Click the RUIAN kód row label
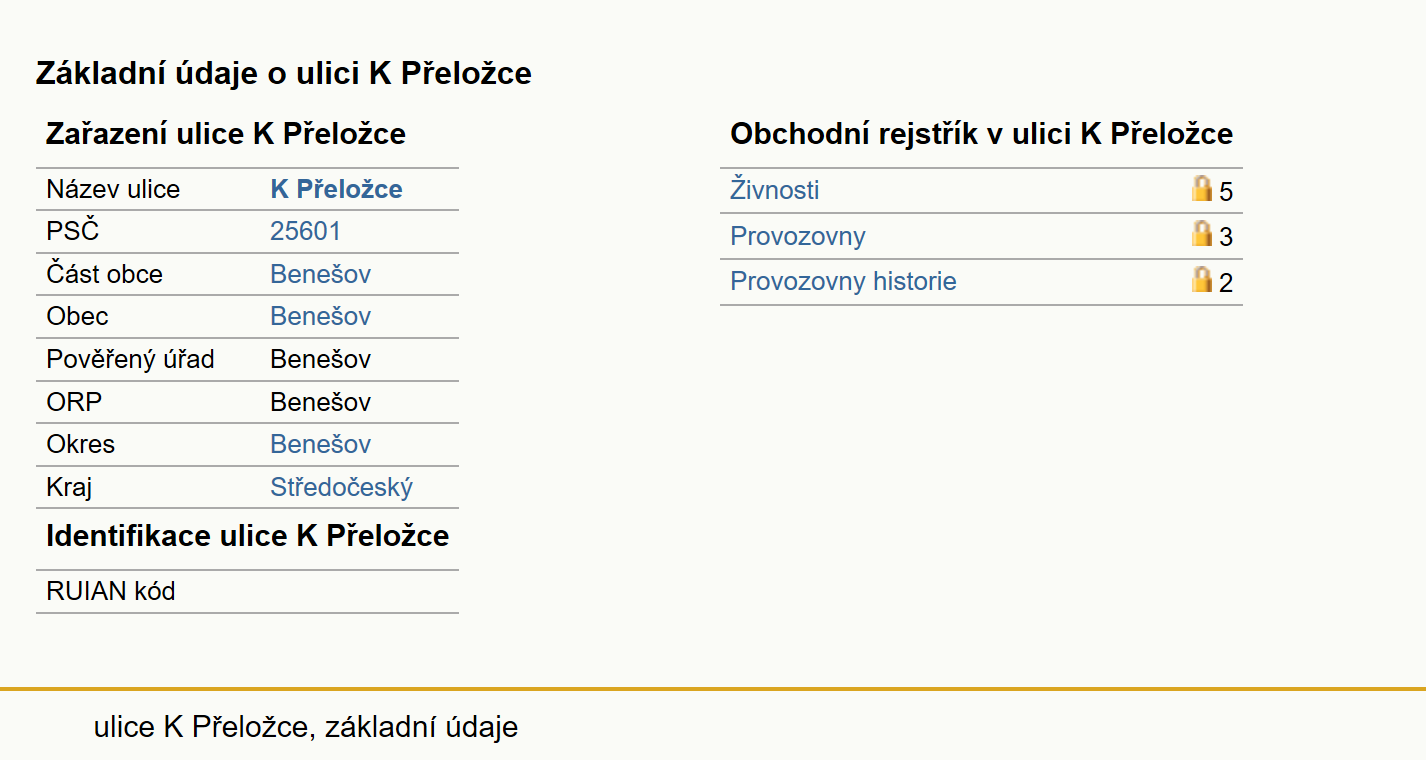The image size is (1426, 760). (x=111, y=591)
